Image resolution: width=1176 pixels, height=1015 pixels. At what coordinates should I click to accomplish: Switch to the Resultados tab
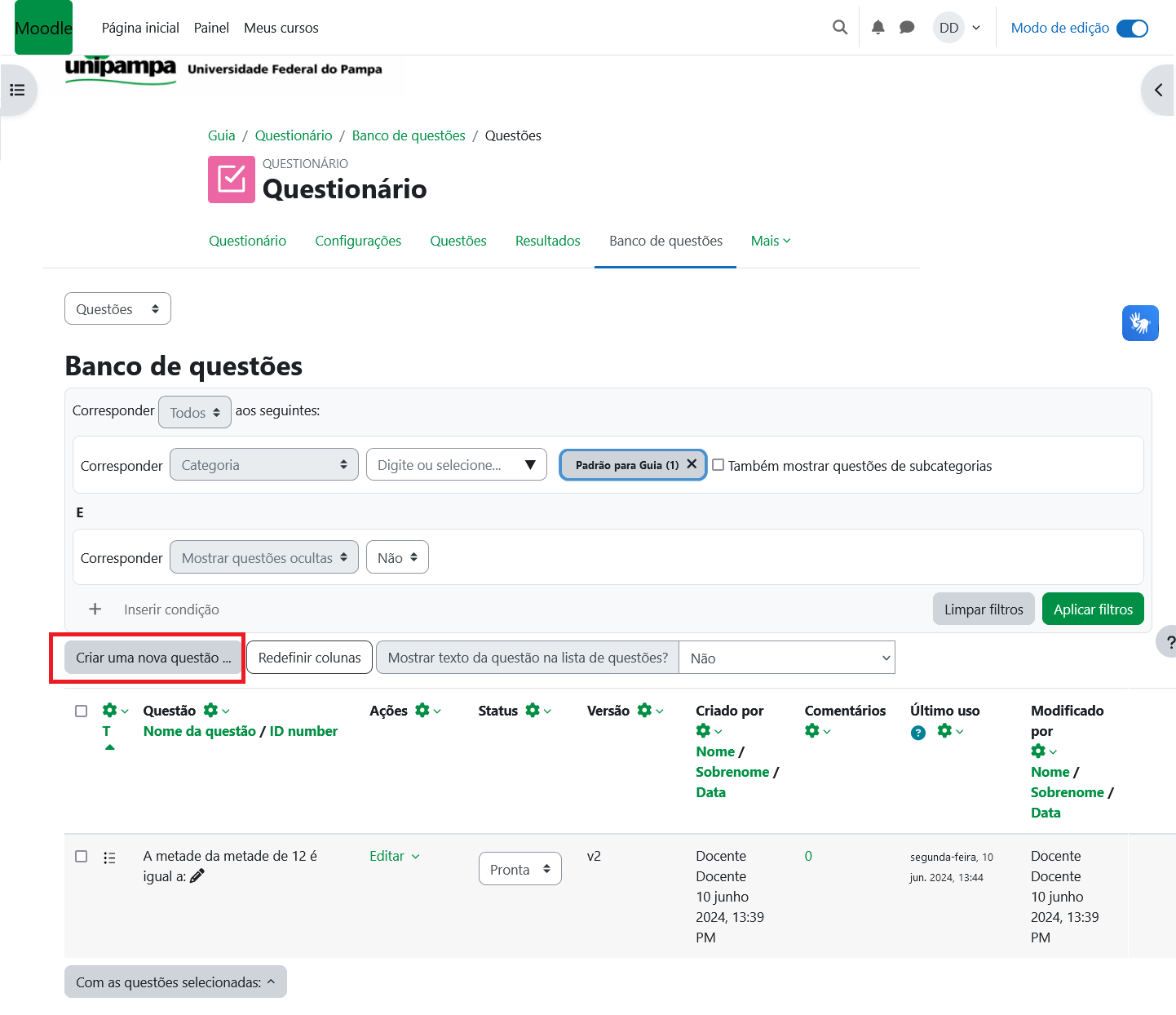pos(547,241)
